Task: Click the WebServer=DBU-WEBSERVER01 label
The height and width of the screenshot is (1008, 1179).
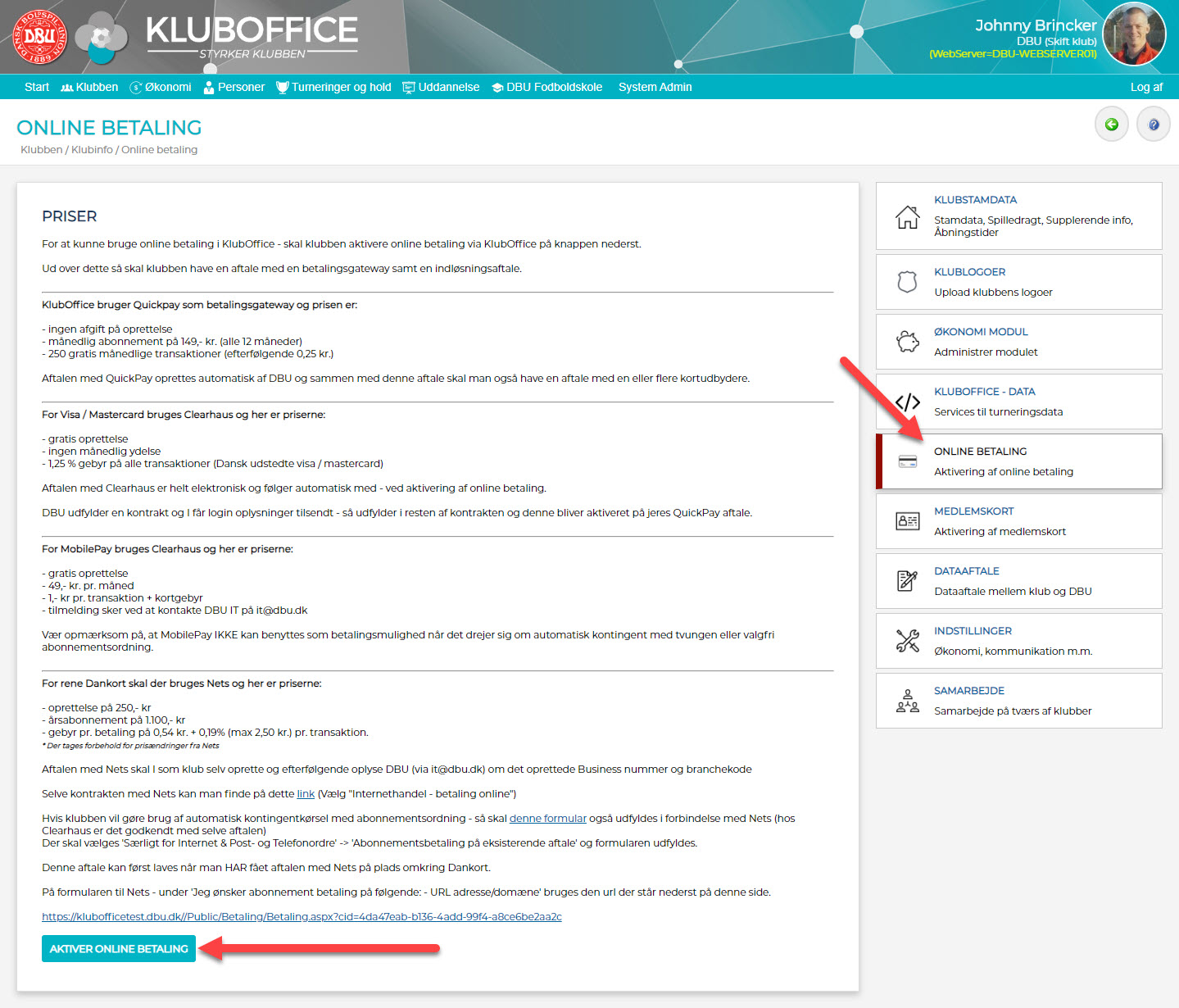Action: point(1013,53)
